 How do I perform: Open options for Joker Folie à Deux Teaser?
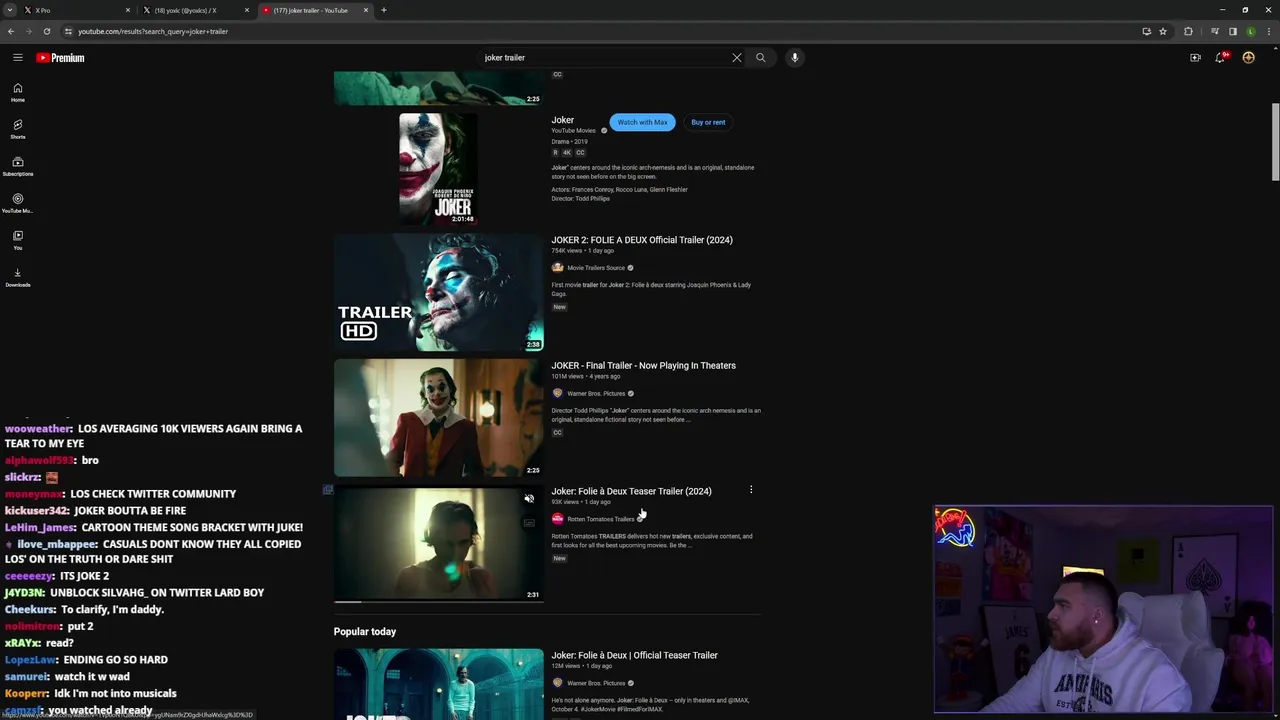click(x=751, y=490)
